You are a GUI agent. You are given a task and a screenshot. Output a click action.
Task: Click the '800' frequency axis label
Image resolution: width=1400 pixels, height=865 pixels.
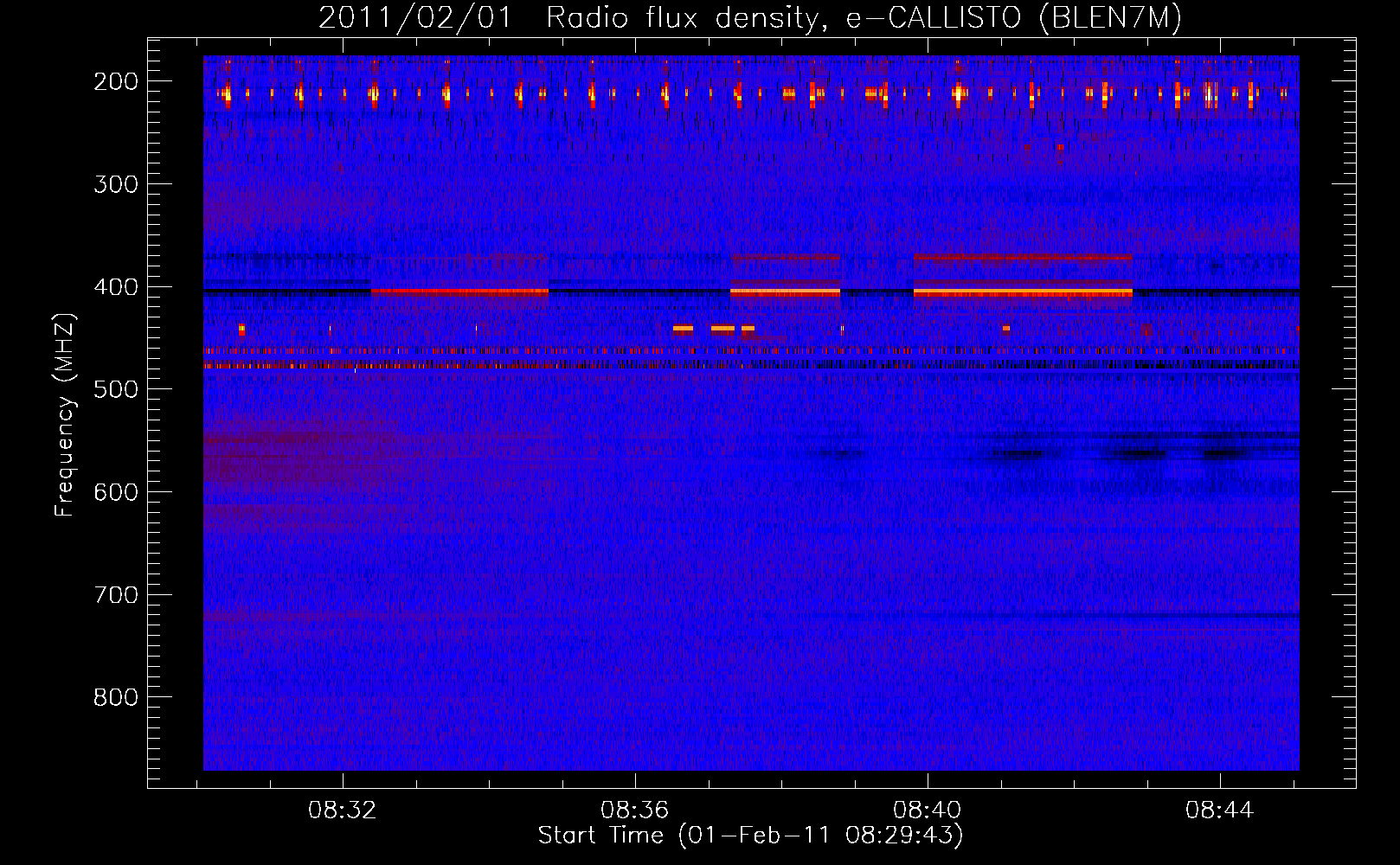115,697
